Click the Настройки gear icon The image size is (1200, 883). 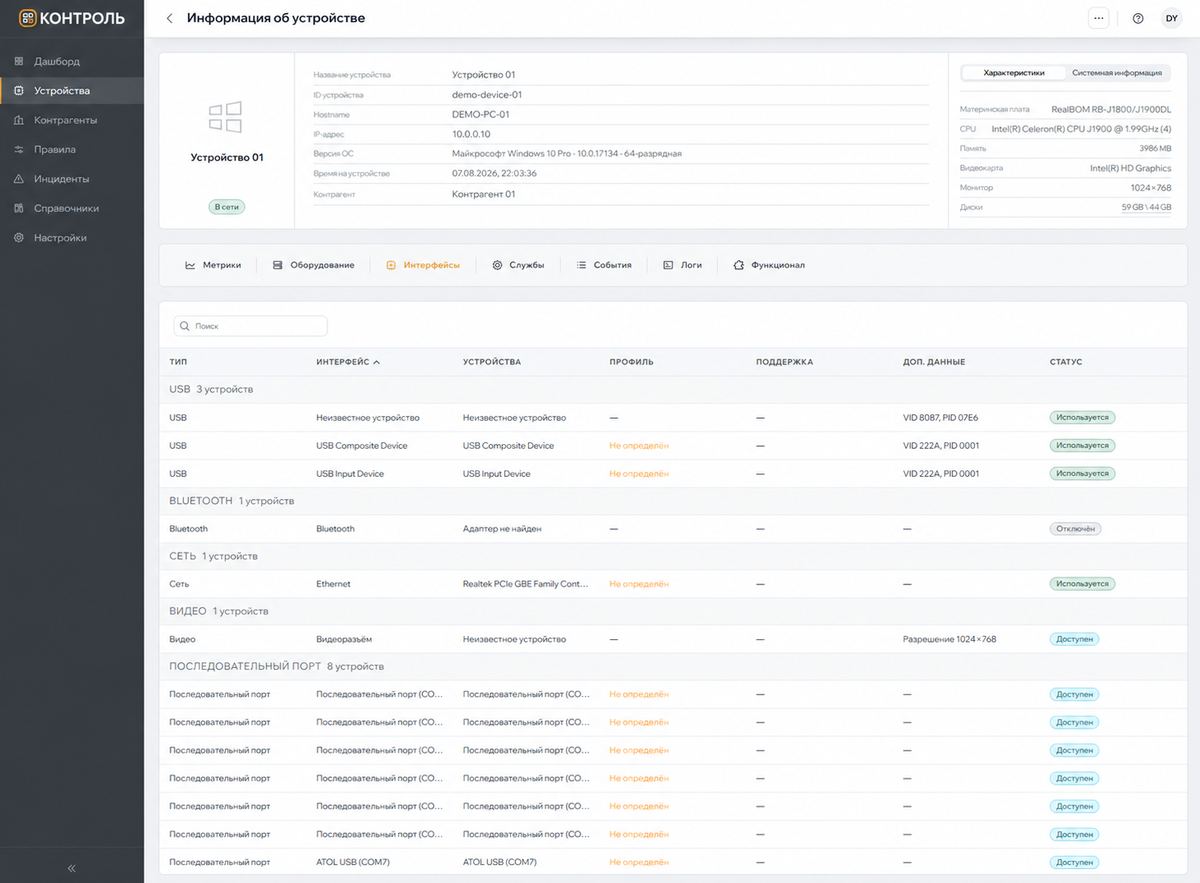(19, 238)
